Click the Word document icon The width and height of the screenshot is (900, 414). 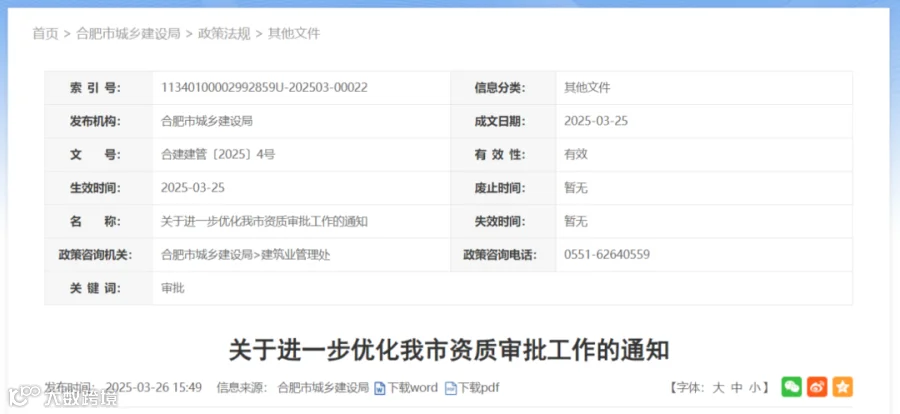380,388
